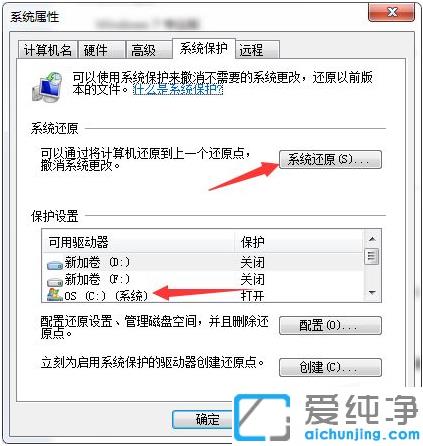Viewport: 423px width, 446px height.
Task: Switch to the 计算机名 tab
Action: click(x=48, y=50)
